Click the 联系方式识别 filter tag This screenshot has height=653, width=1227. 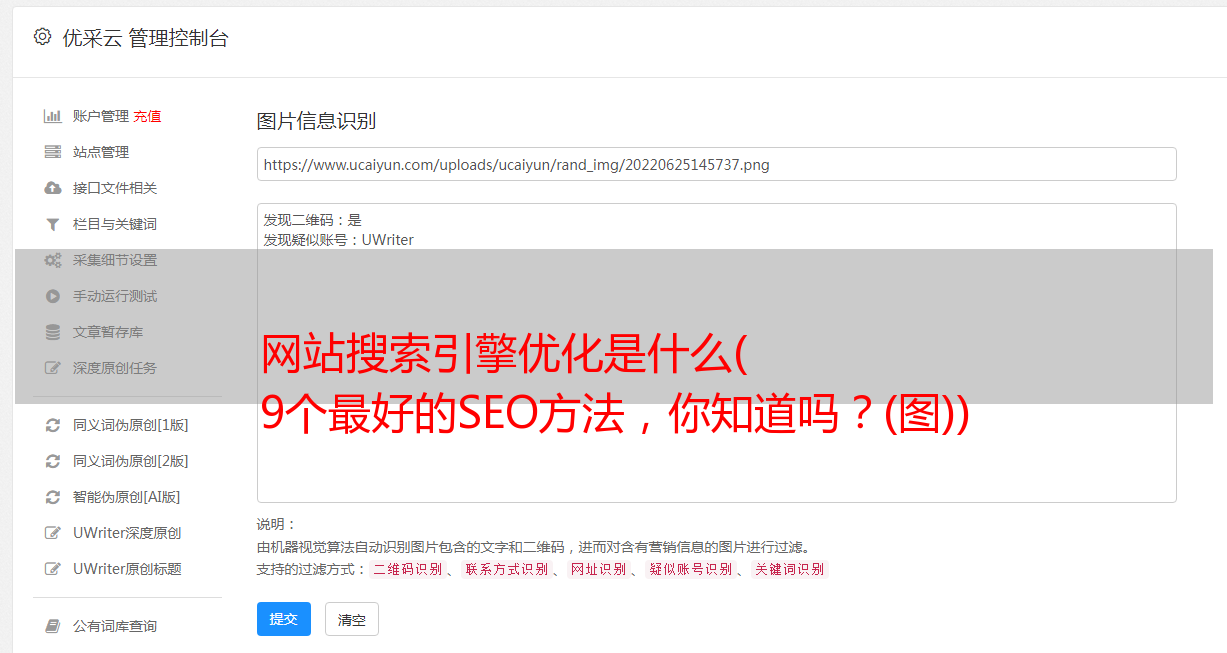506,569
